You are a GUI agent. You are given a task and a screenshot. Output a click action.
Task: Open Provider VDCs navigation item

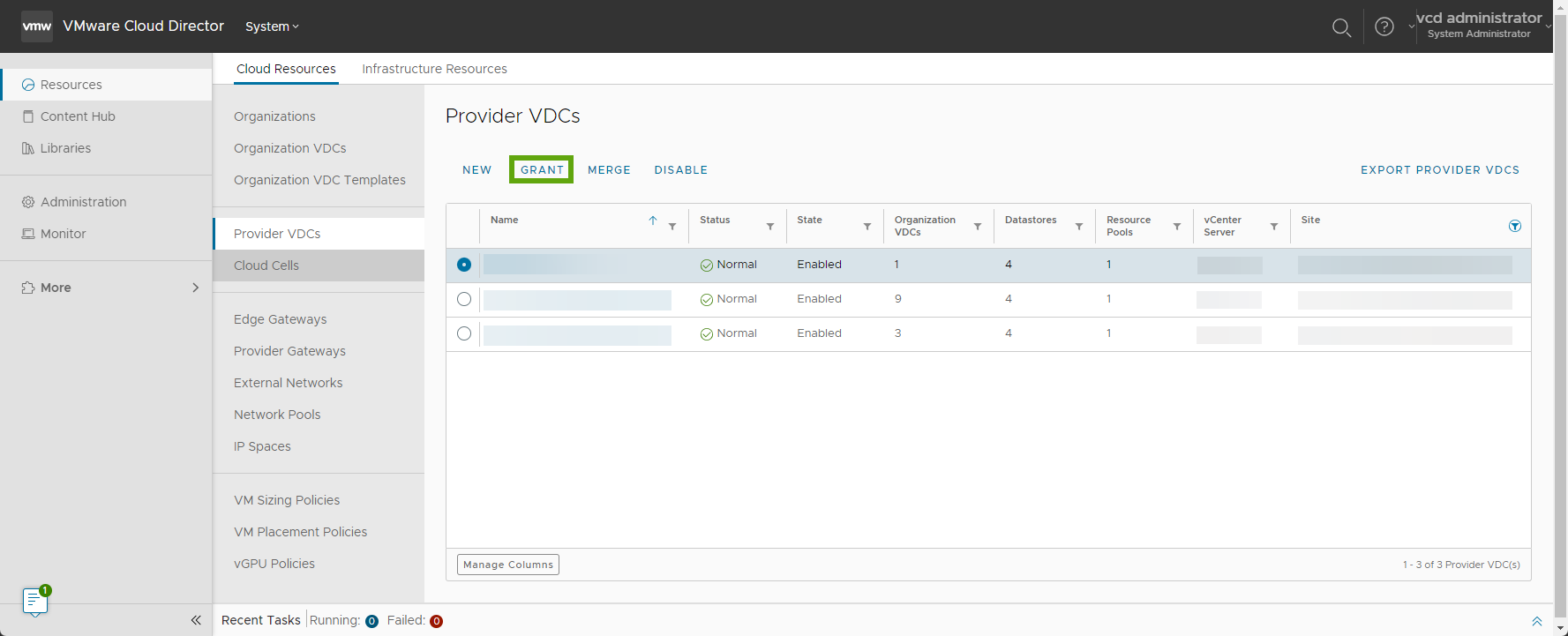(277, 234)
